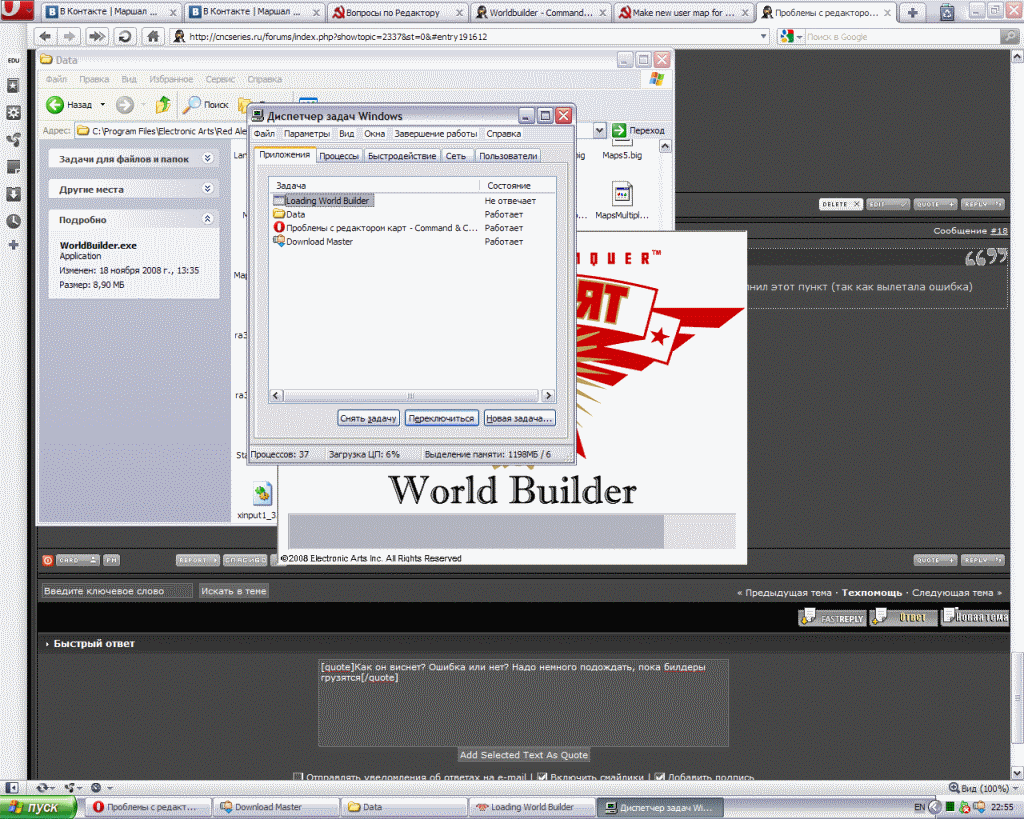Image resolution: width=1024 pixels, height=819 pixels.
Task: Click the Opera status bar sync icon
Action: pyautogui.click(x=42, y=788)
